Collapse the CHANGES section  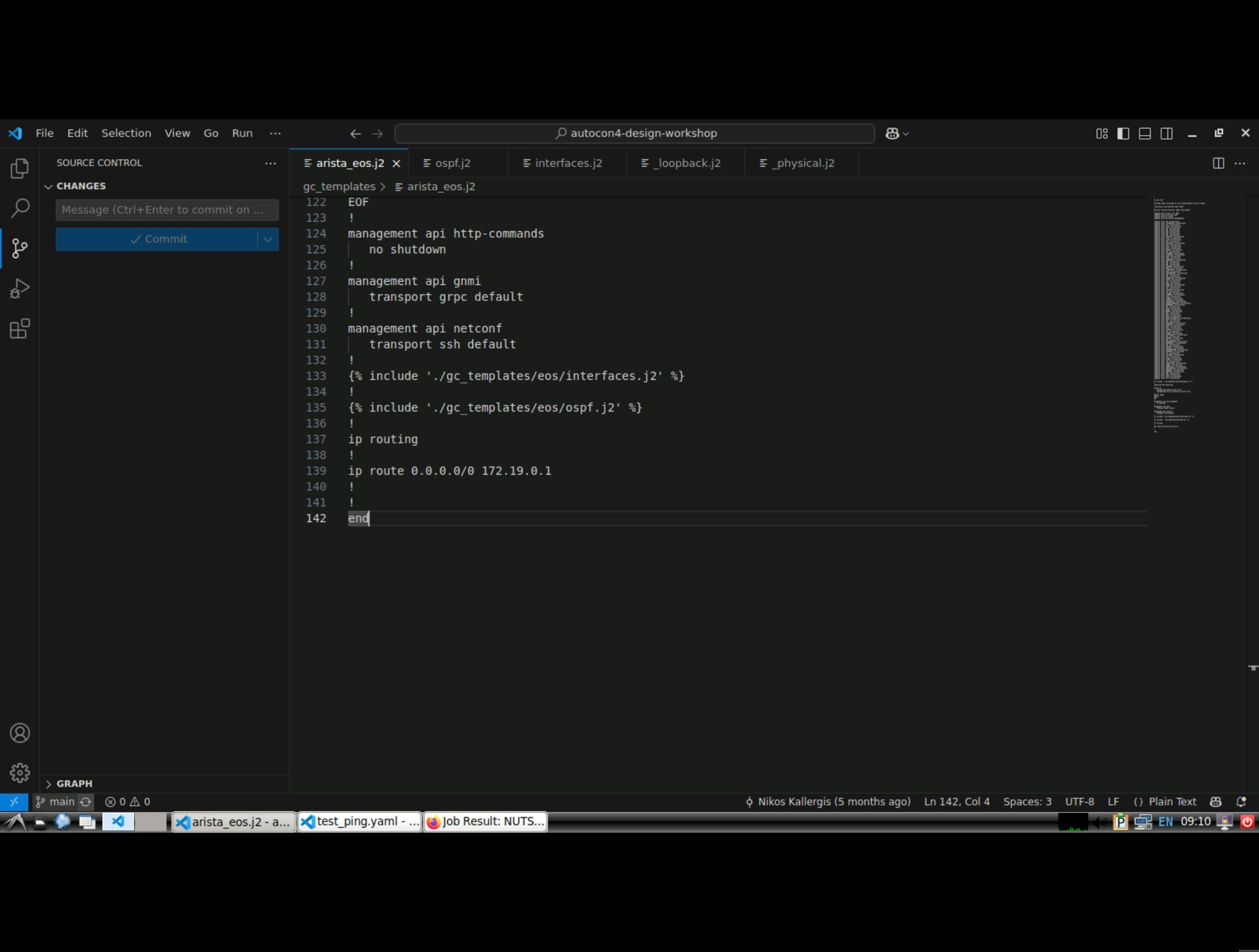coord(48,187)
